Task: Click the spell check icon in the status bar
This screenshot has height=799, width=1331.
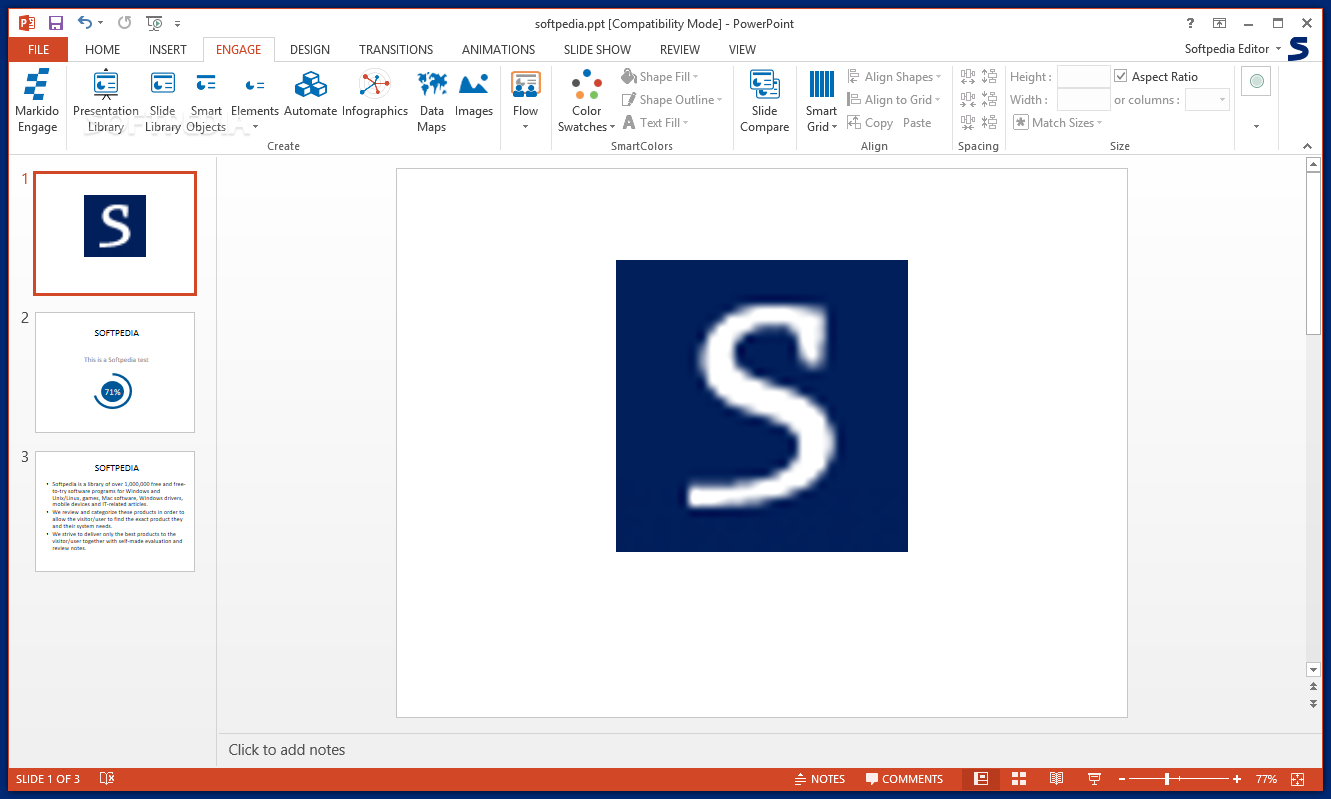Action: [108, 779]
